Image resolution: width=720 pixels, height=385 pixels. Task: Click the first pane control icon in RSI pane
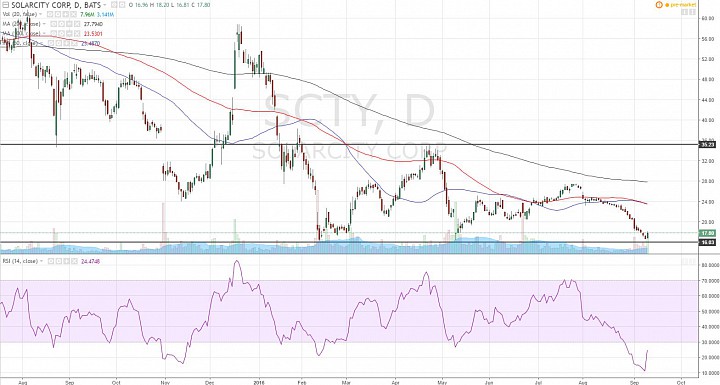click(685, 261)
